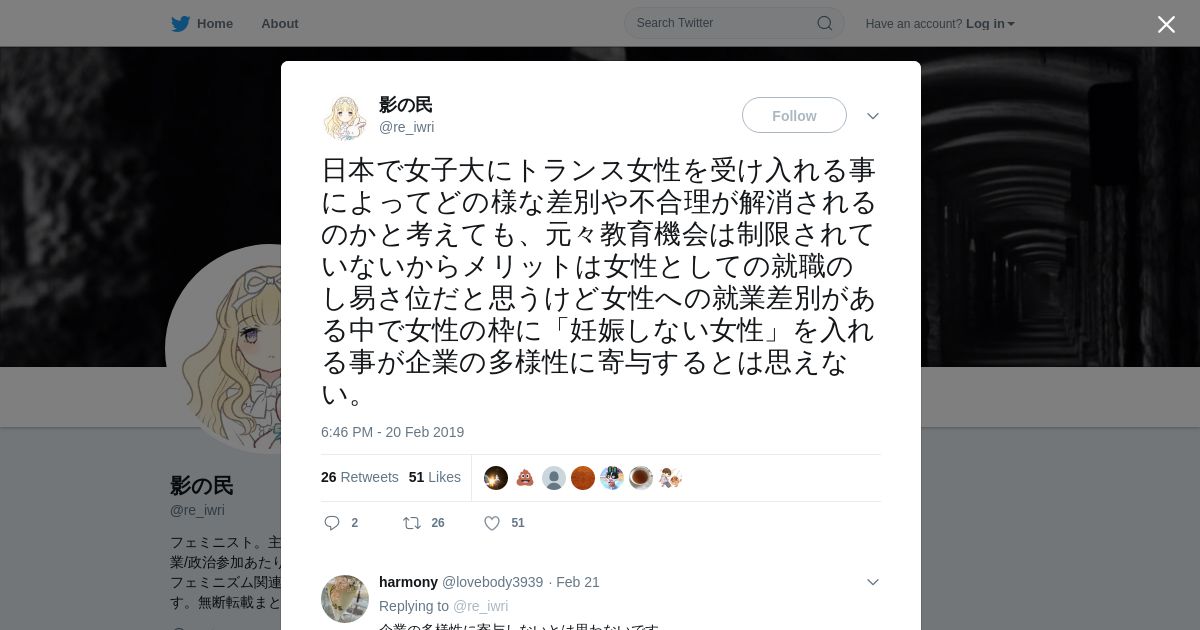Like the tweet with the heart icon

[x=492, y=523]
